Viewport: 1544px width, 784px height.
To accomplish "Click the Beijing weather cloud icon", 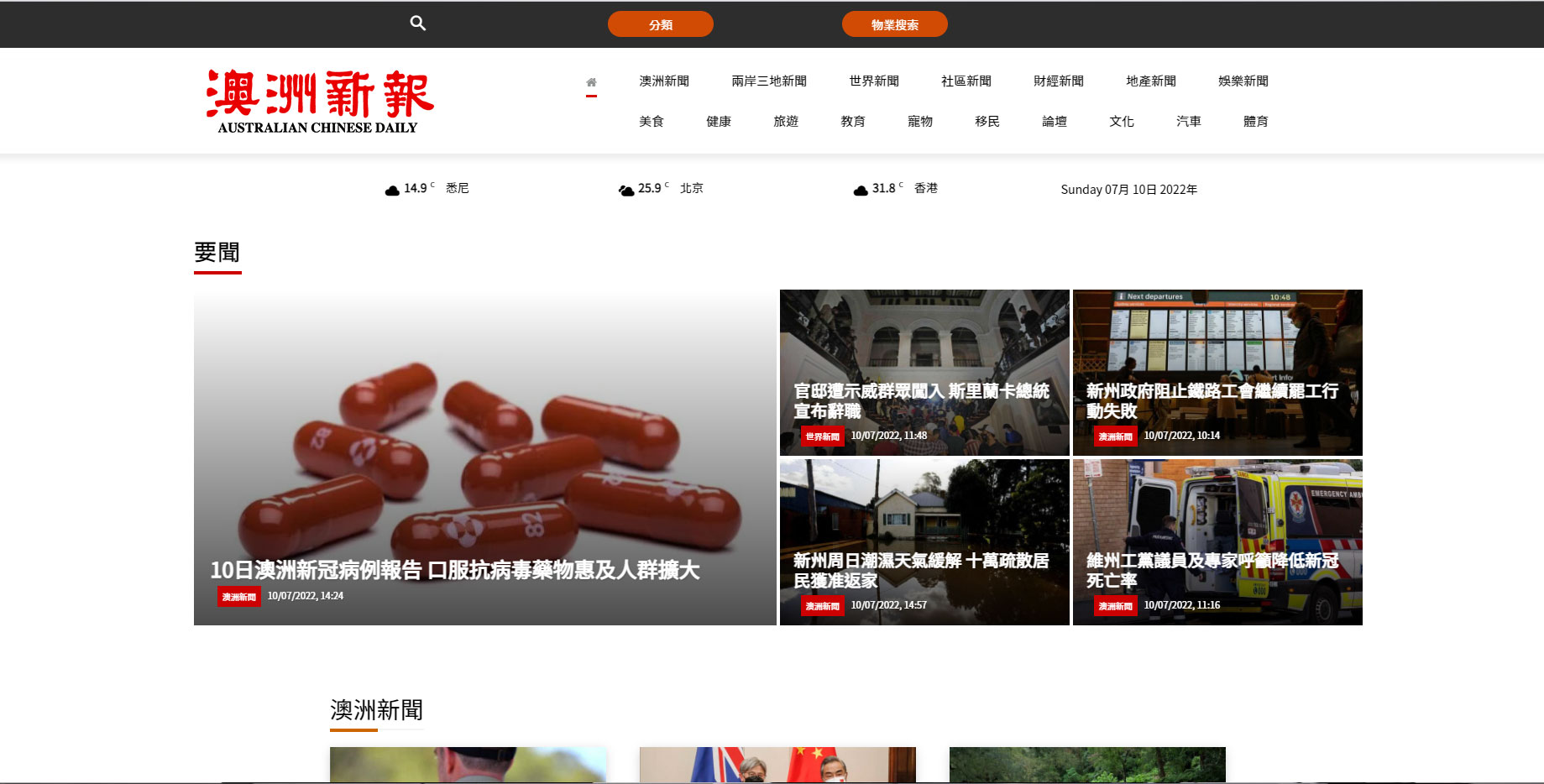I will point(625,189).
